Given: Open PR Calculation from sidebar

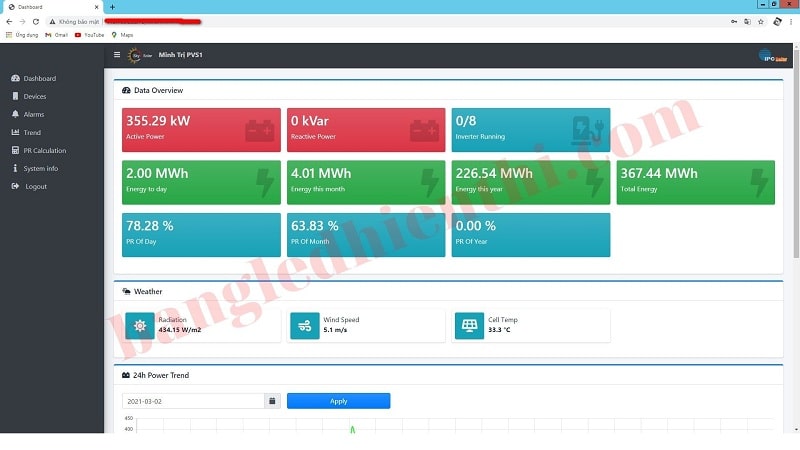Looking at the screenshot, I should coord(44,151).
